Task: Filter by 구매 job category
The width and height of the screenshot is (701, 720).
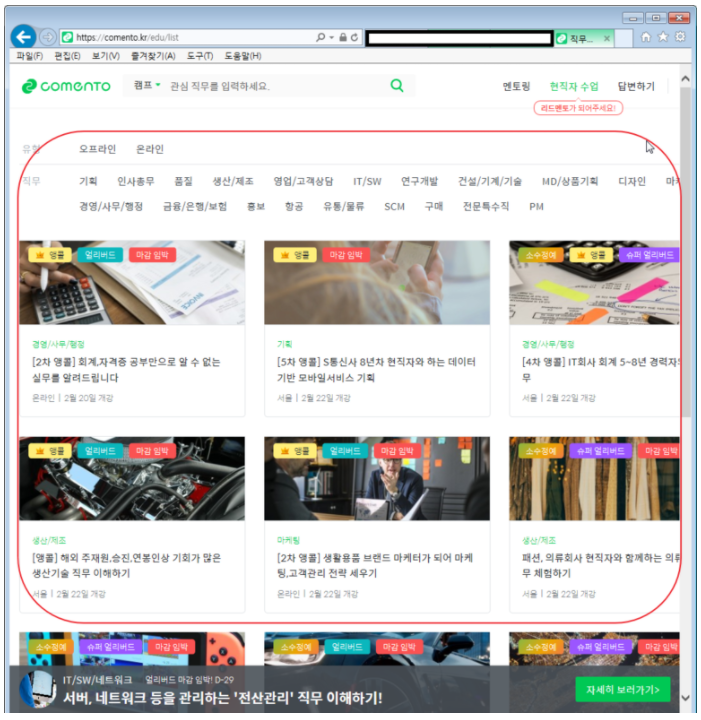Action: tap(434, 207)
